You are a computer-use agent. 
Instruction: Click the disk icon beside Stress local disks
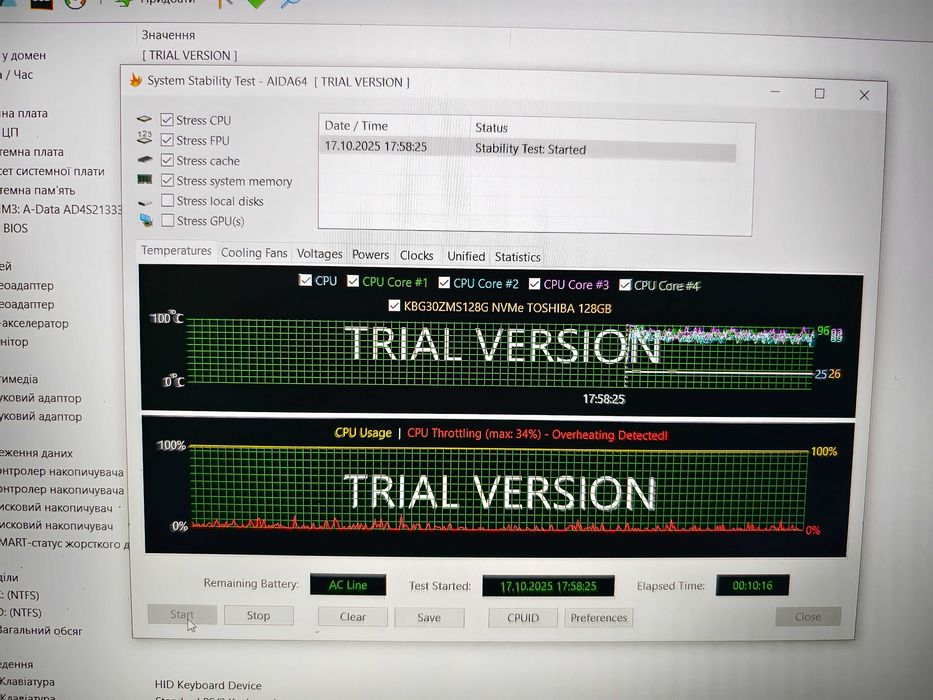(x=145, y=203)
